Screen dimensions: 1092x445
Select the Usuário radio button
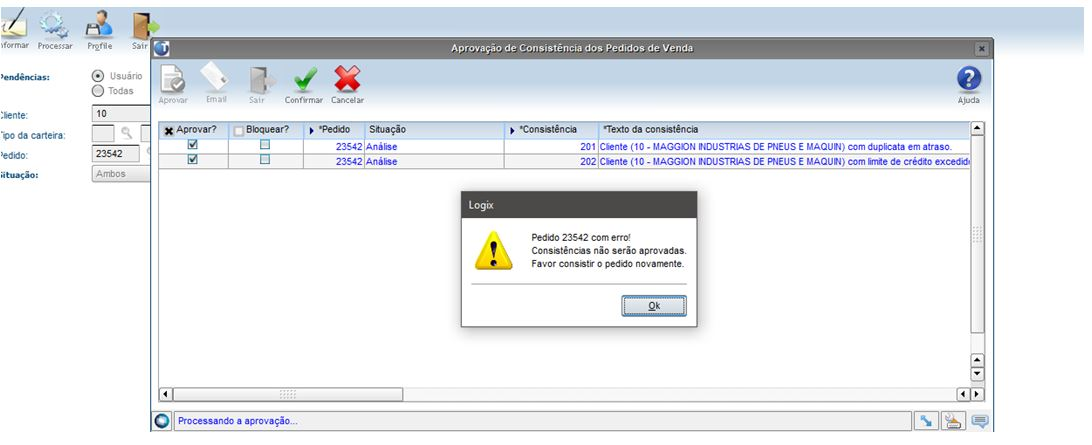coord(98,76)
